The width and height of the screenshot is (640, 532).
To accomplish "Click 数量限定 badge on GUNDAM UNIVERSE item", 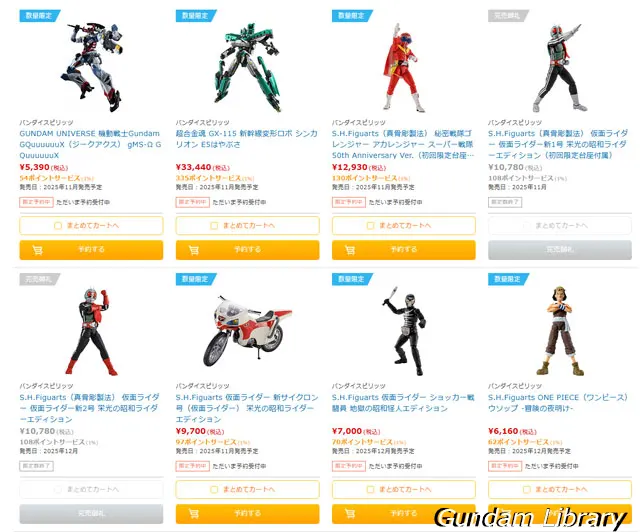I will pyautogui.click(x=40, y=16).
